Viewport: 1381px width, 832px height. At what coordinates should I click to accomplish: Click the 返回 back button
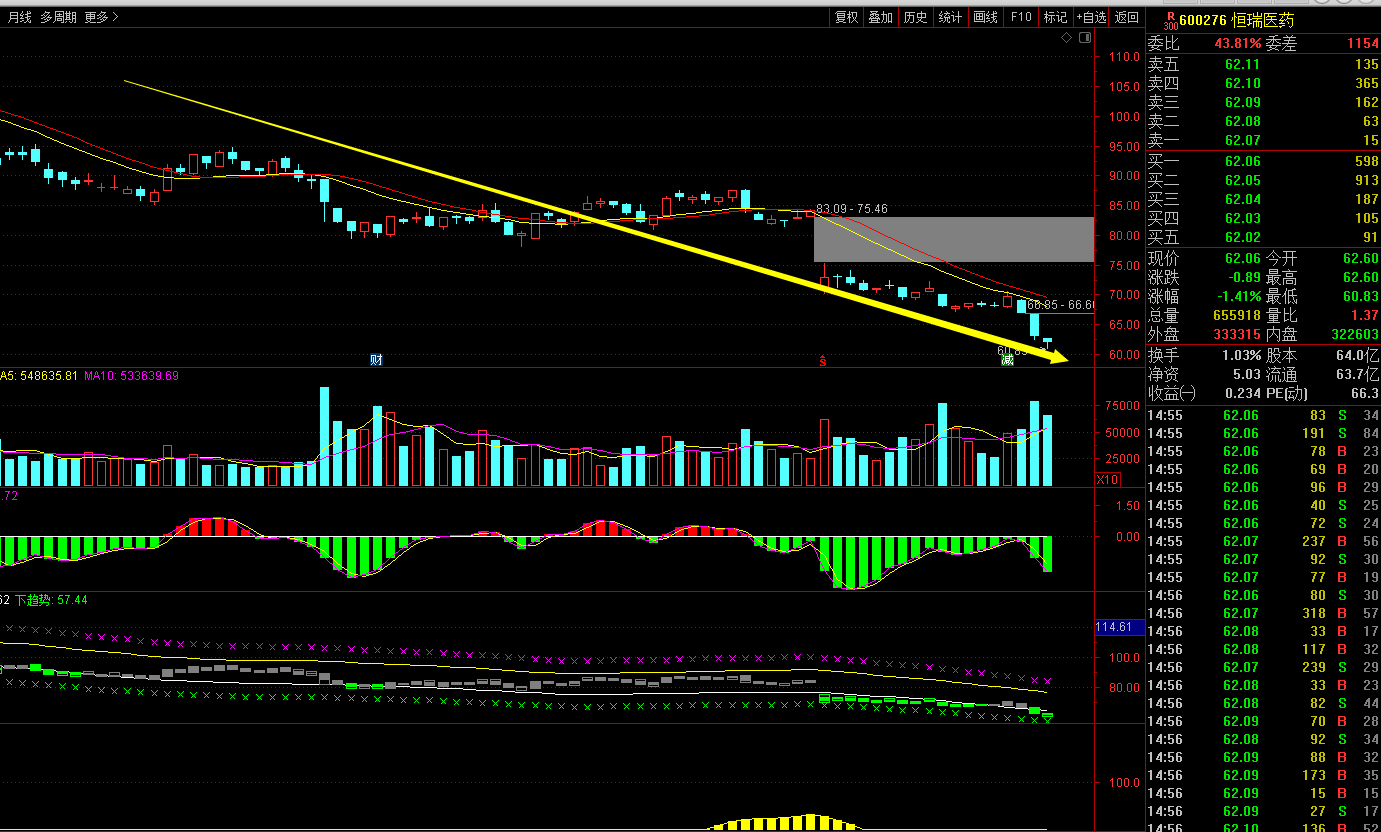[x=1127, y=17]
